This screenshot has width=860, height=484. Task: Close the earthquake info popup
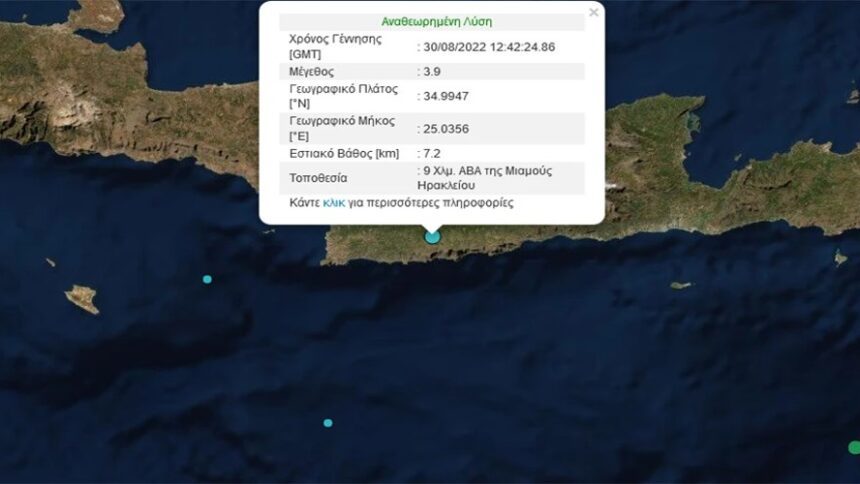(594, 13)
